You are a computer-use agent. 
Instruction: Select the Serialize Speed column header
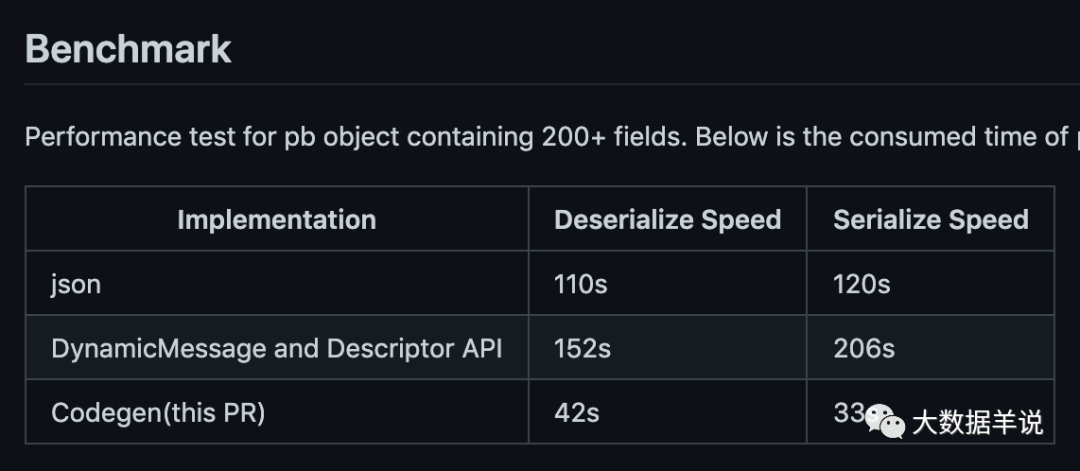point(930,219)
